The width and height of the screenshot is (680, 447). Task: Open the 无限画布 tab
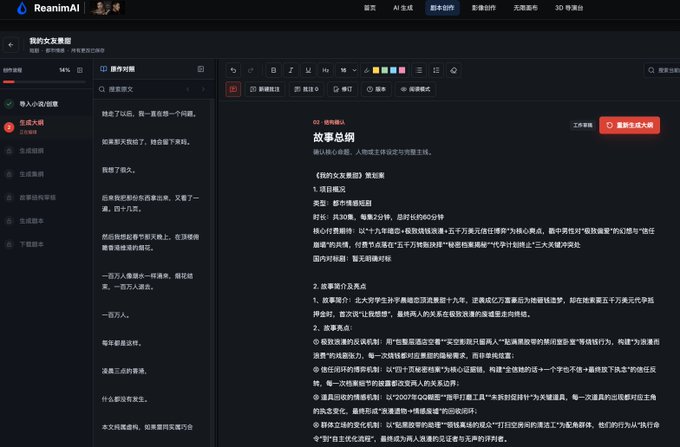point(525,8)
